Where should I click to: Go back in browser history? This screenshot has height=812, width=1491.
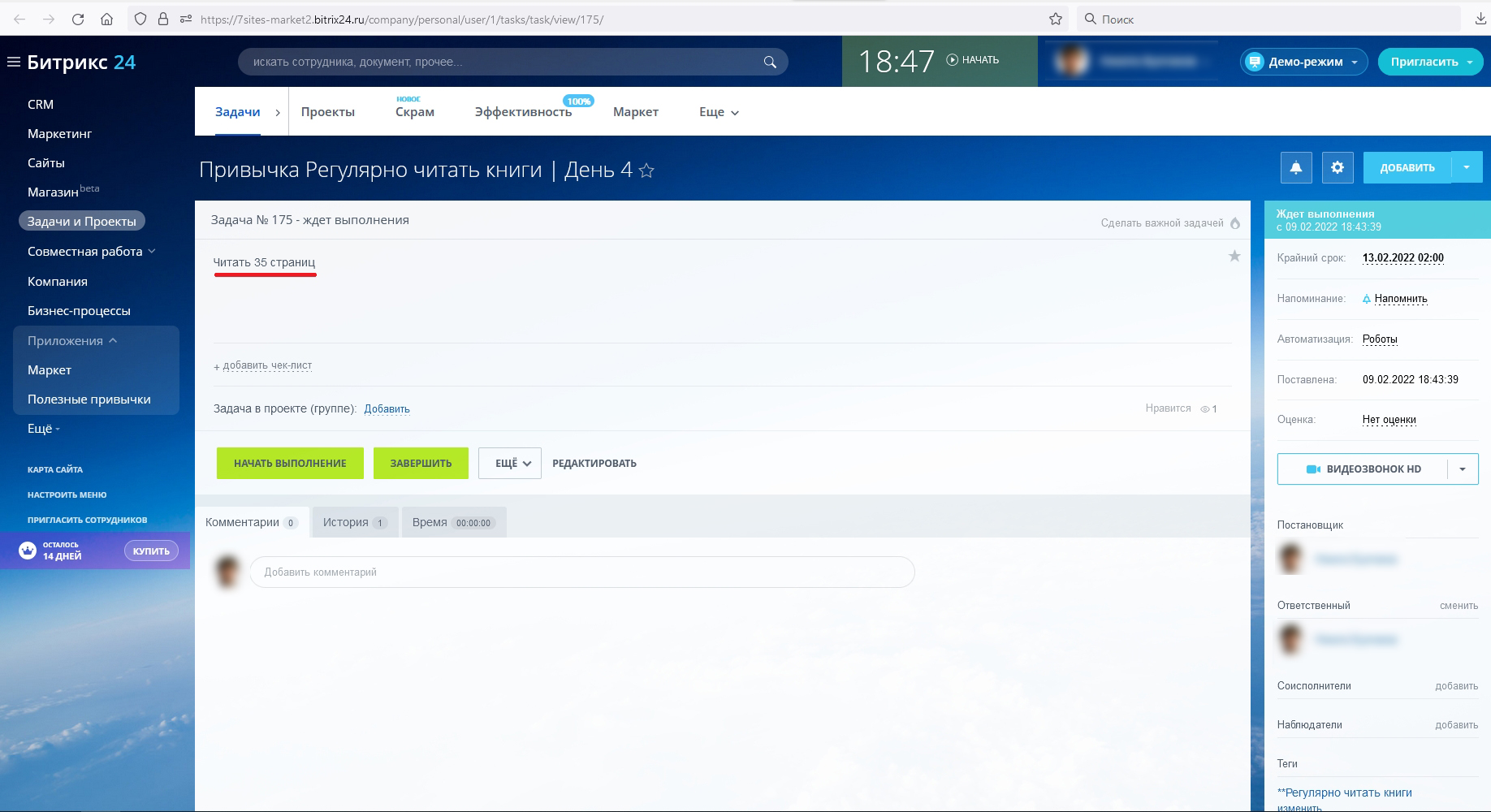tap(19, 19)
